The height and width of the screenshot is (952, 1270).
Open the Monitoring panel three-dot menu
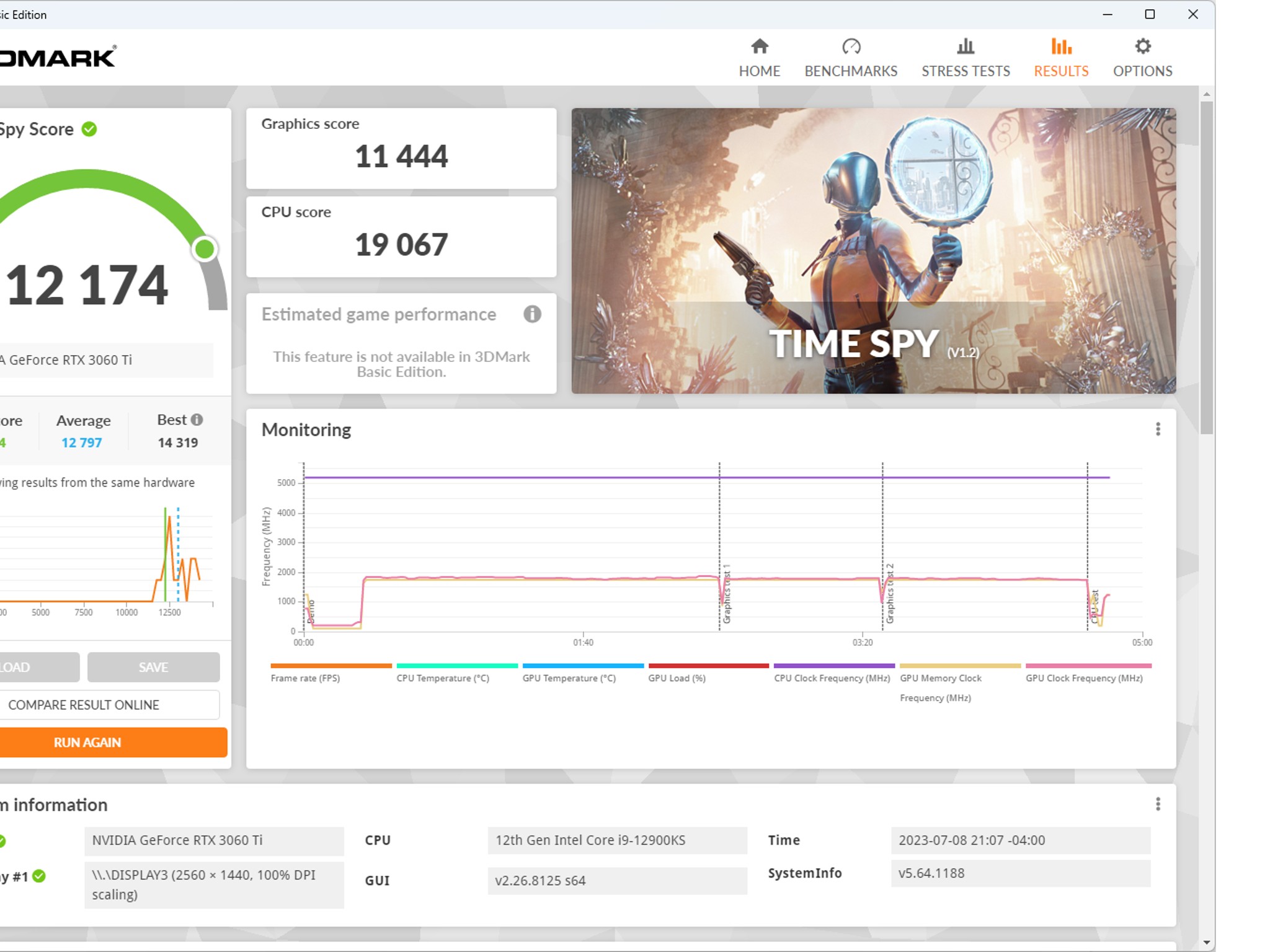(x=1158, y=430)
